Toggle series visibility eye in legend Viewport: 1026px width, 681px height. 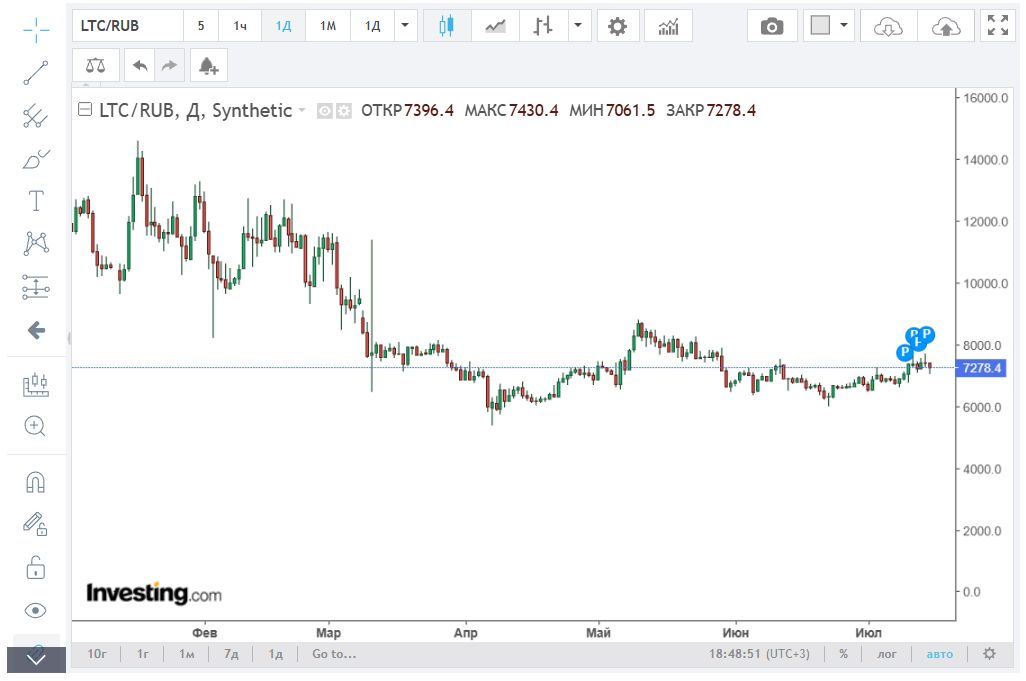pos(324,111)
